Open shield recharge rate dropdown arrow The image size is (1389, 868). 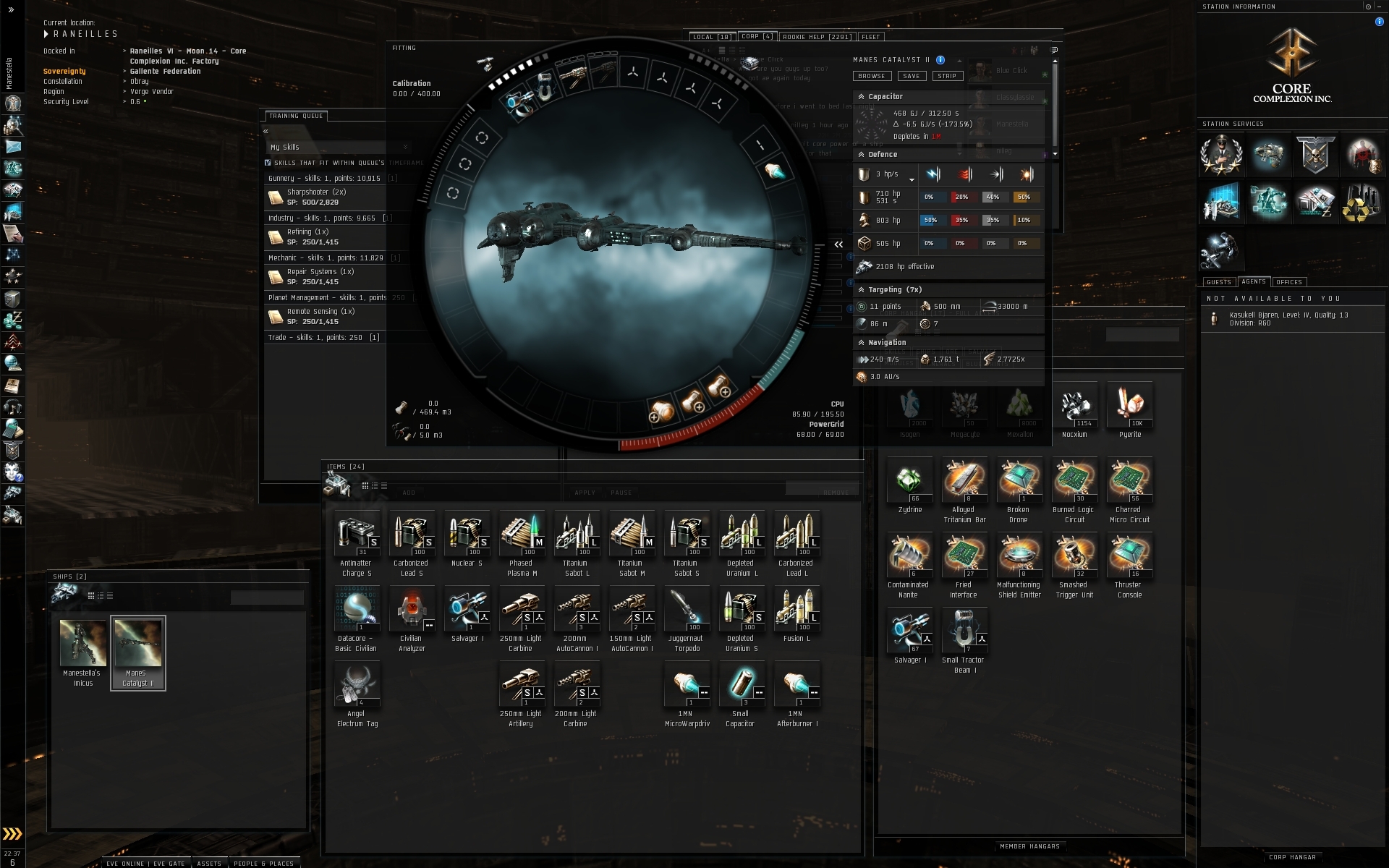coord(912,179)
